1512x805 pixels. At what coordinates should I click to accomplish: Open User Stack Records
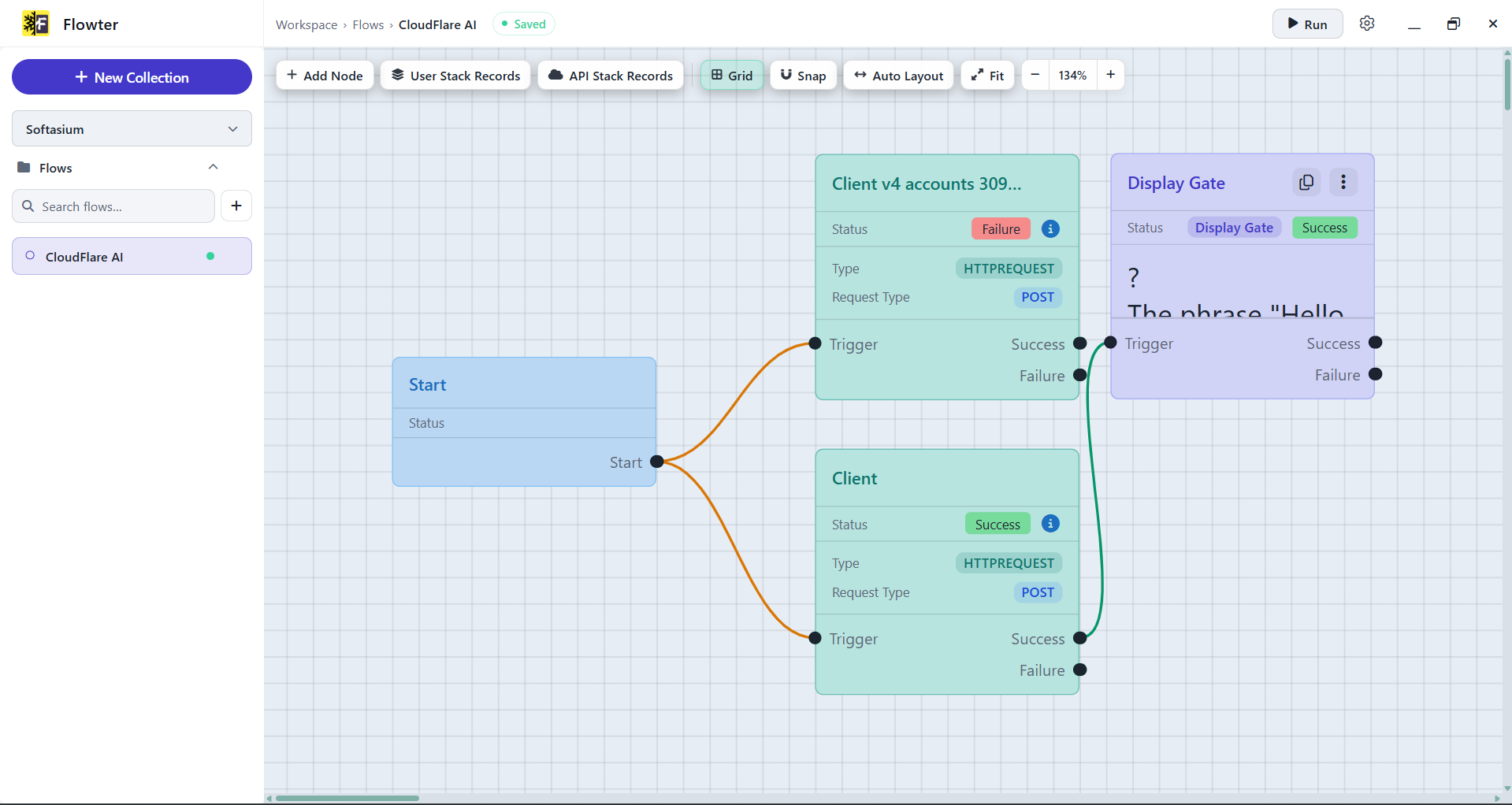pyautogui.click(x=455, y=75)
